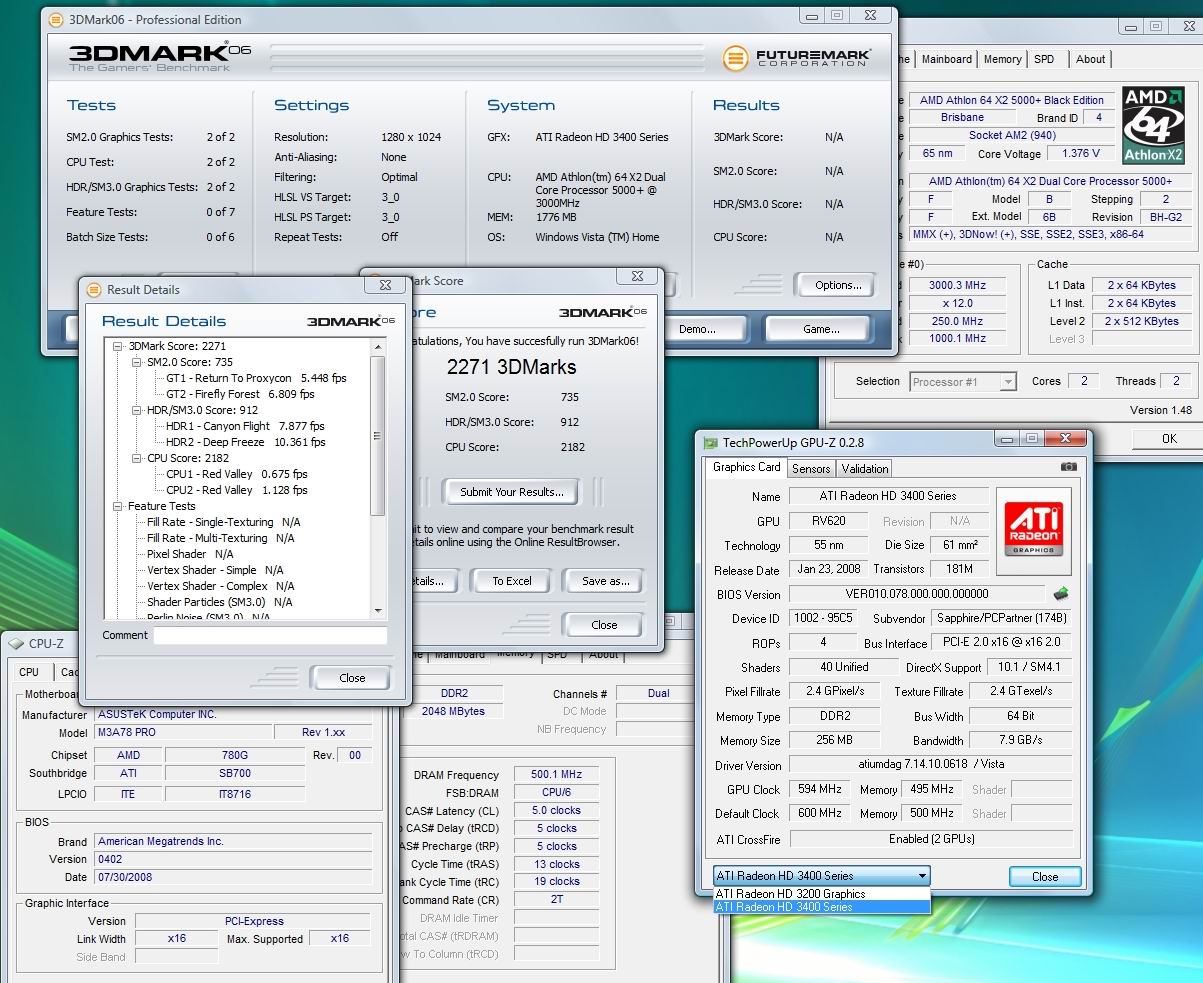Take a GPU-Z screenshot with camera icon
The height and width of the screenshot is (983, 1203).
(x=1069, y=467)
